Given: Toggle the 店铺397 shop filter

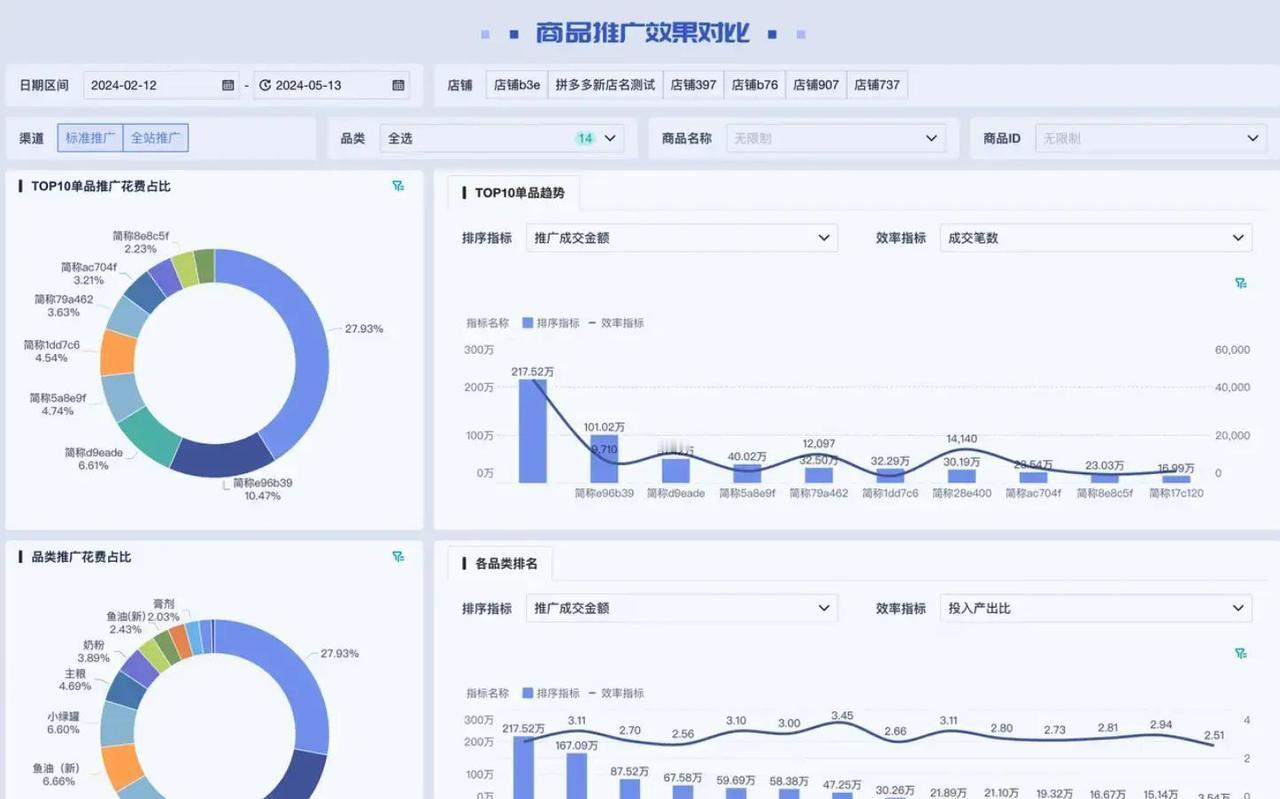Looking at the screenshot, I should 693,85.
